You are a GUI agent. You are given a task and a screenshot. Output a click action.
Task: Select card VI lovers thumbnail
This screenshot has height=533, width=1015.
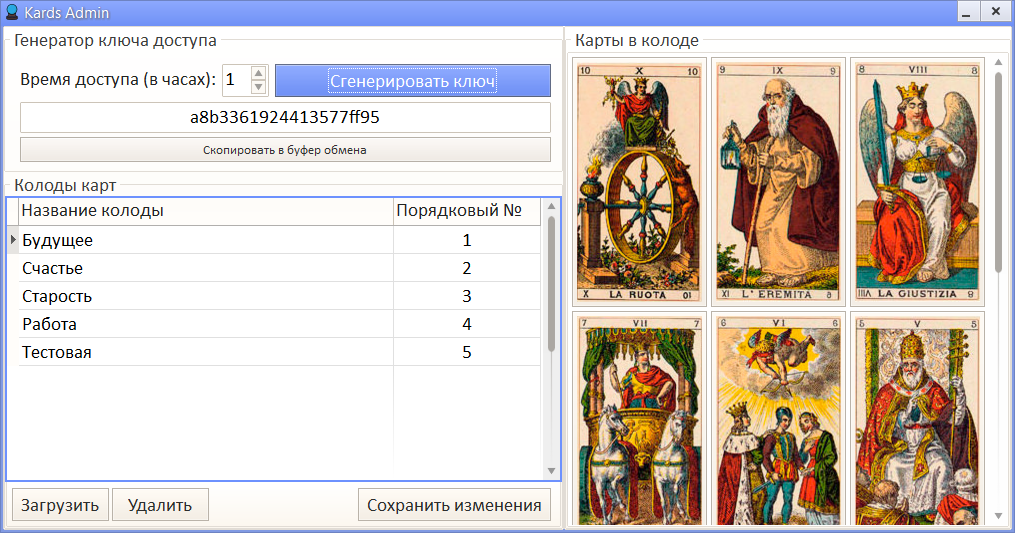[x=777, y=420]
